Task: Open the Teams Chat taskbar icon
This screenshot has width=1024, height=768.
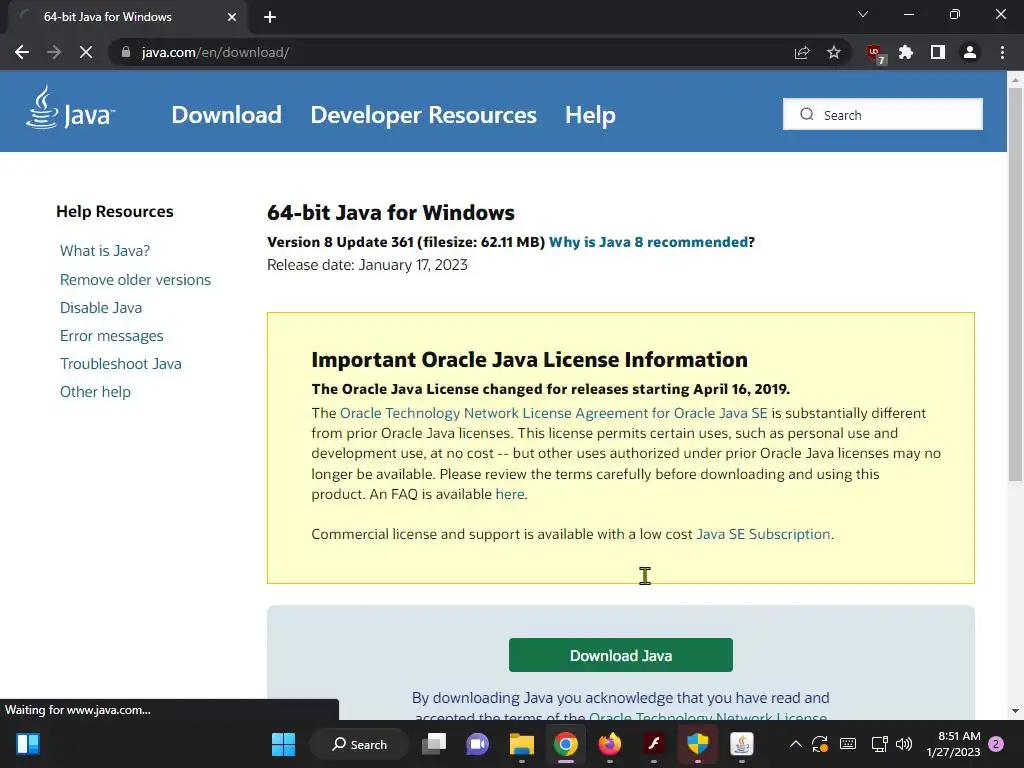Action: pos(477,744)
